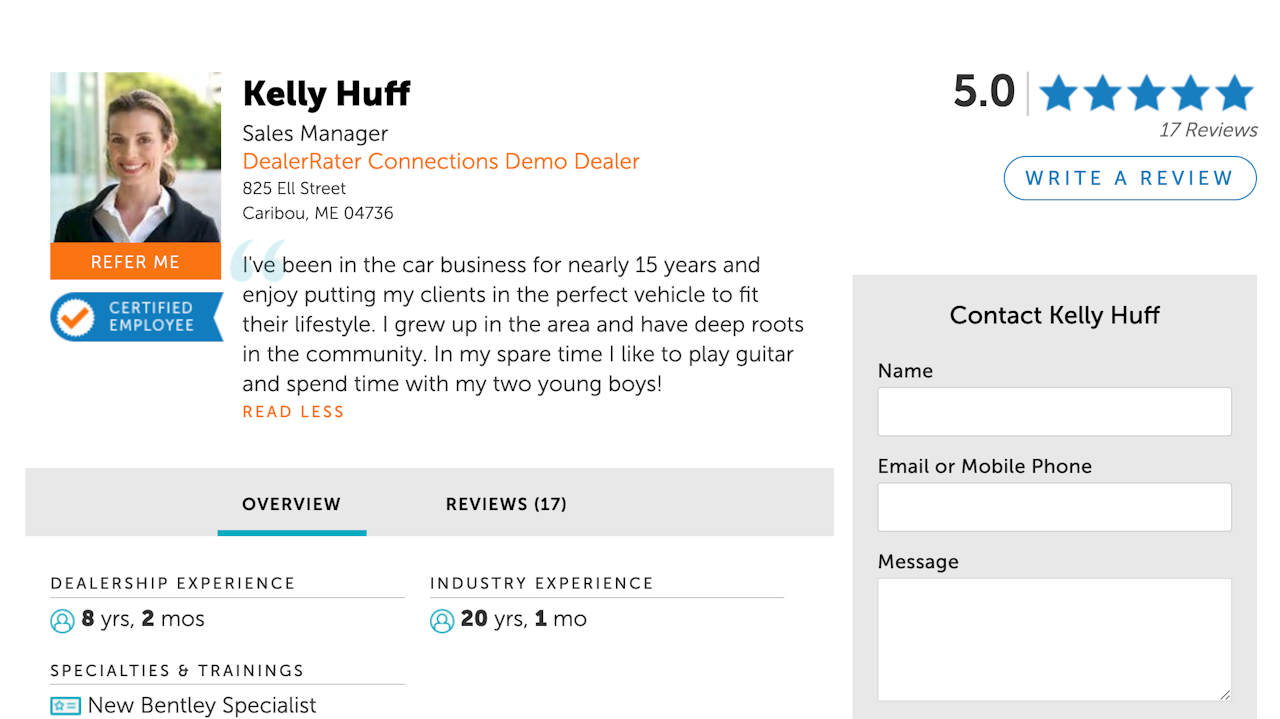1280x719 pixels.
Task: Click the Email or Mobile Phone field
Action: coord(1054,507)
